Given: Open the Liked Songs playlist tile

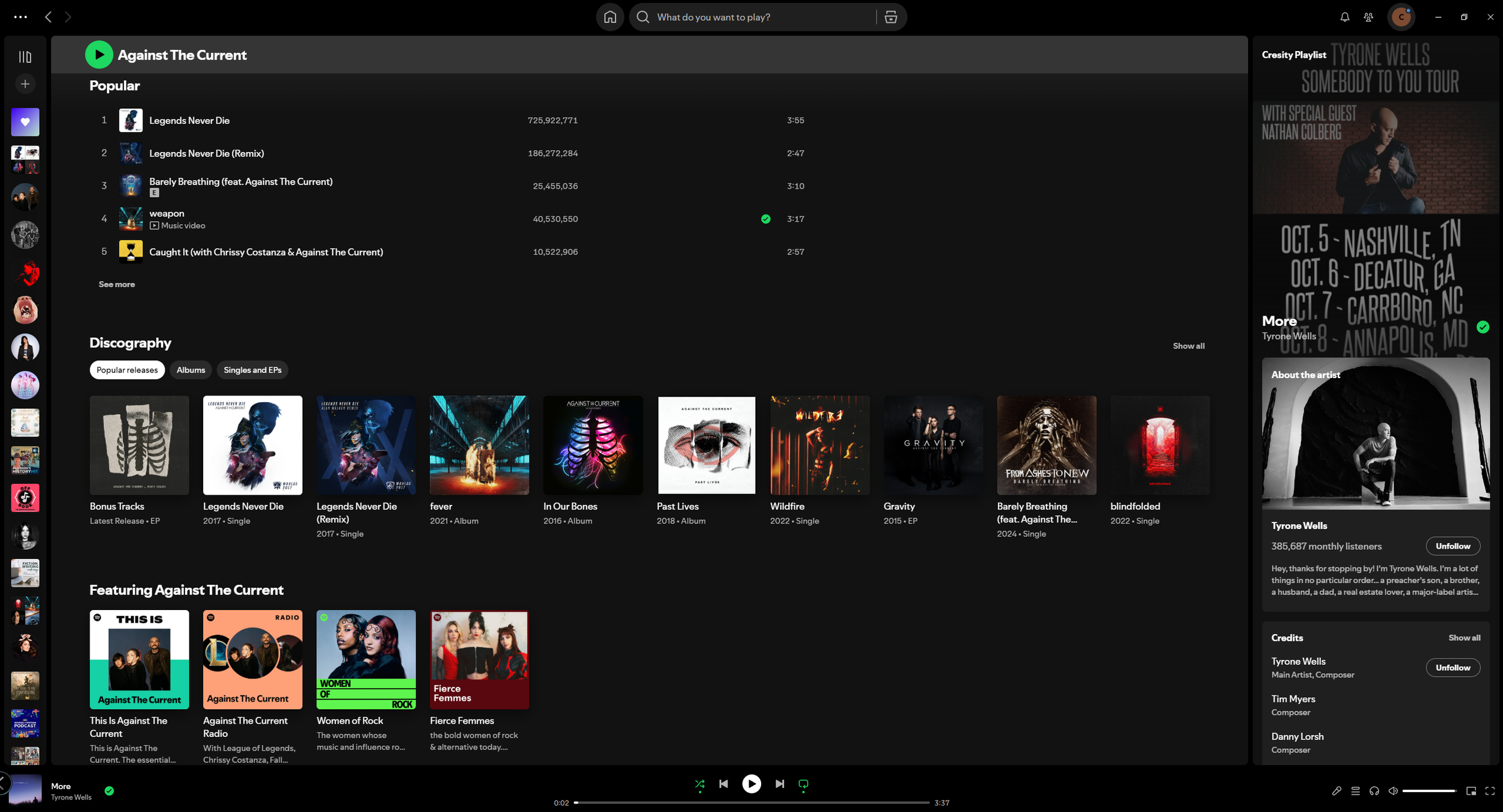Looking at the screenshot, I should click(x=25, y=122).
